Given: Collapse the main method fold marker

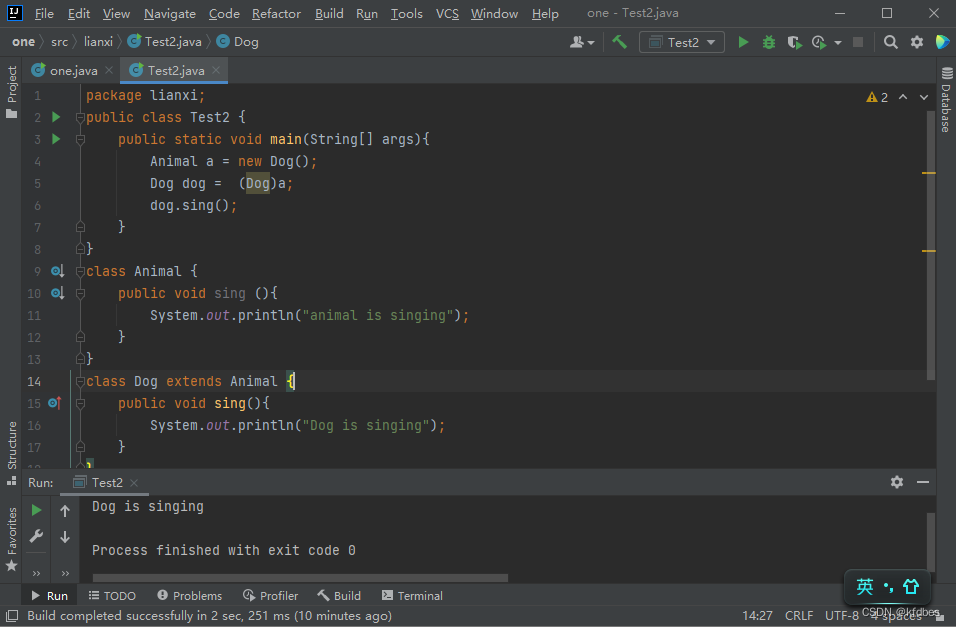Looking at the screenshot, I should coord(80,139).
